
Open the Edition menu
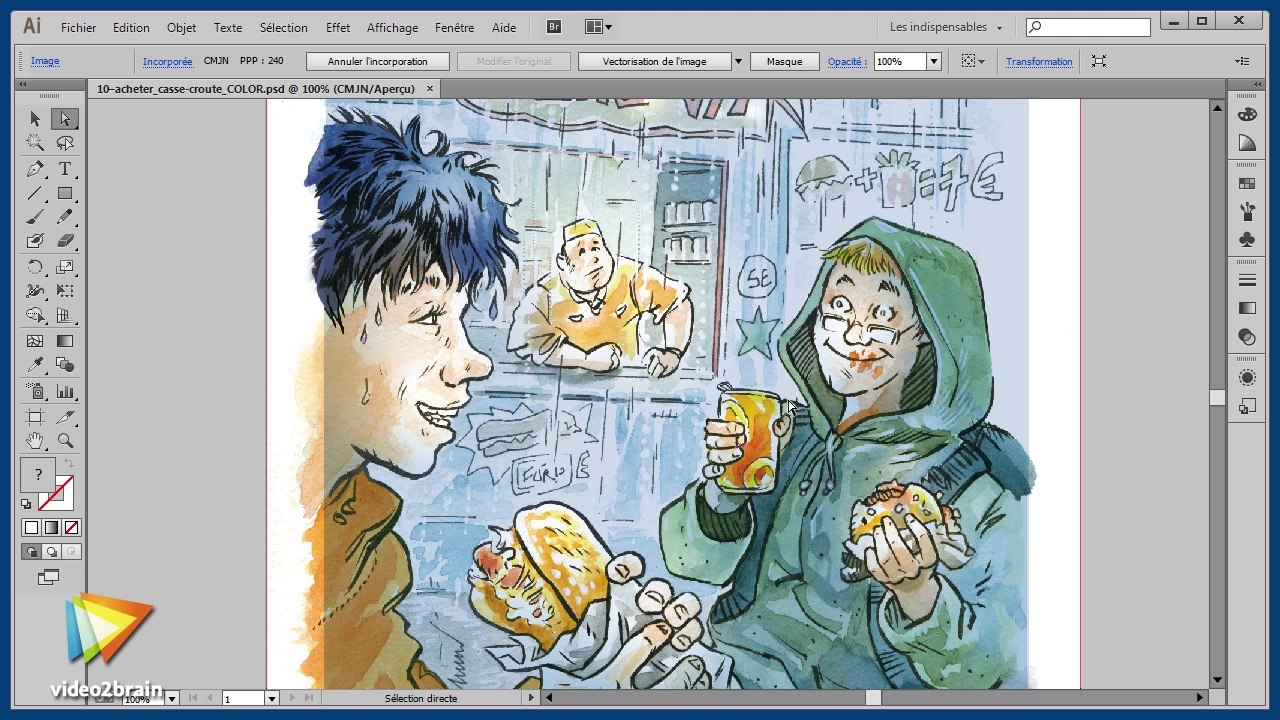(131, 27)
